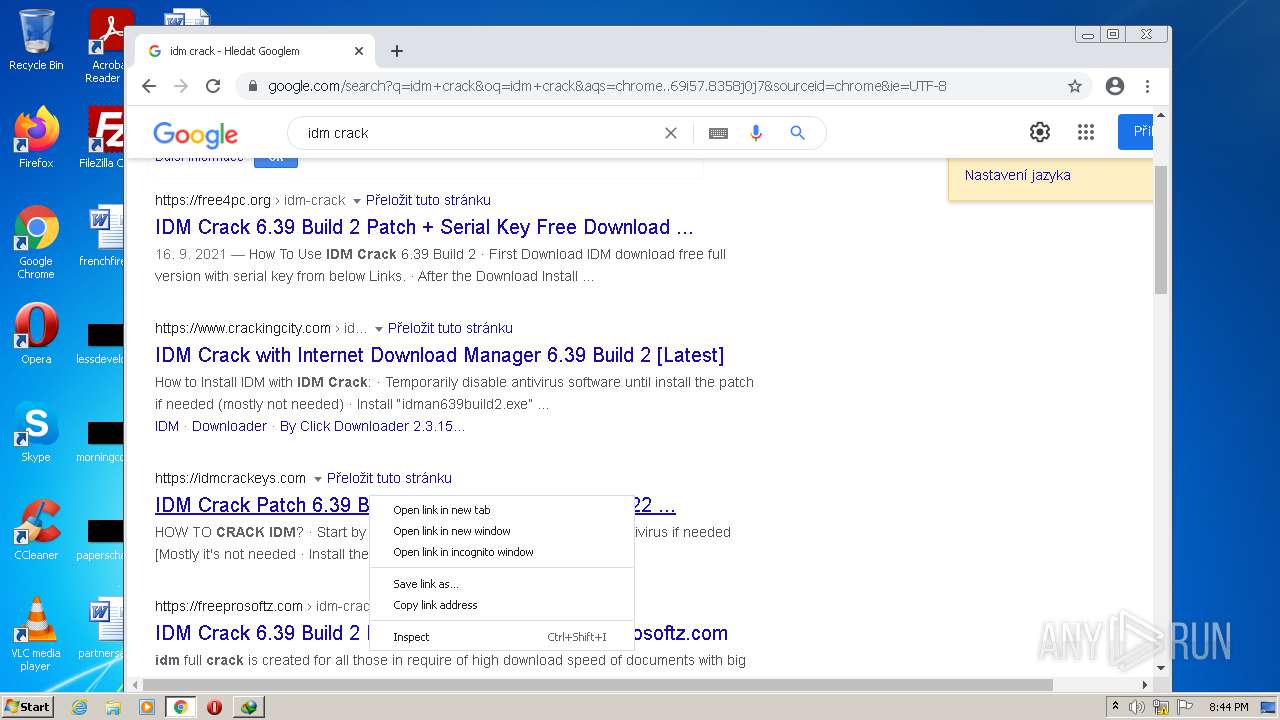Launch Google Chrome desktop shortcut

[36, 242]
